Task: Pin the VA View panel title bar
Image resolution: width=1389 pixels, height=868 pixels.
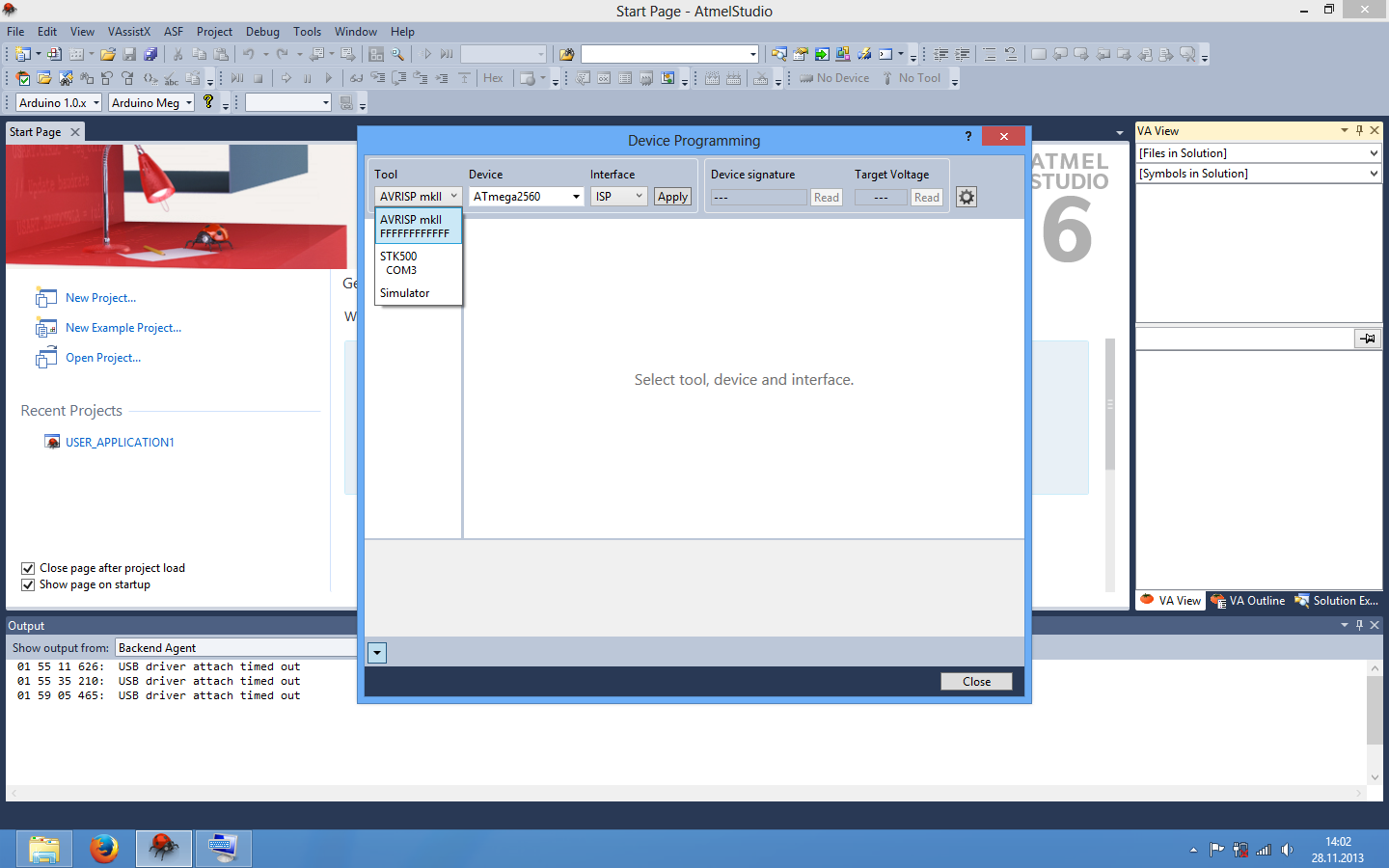Action: click(x=1360, y=130)
